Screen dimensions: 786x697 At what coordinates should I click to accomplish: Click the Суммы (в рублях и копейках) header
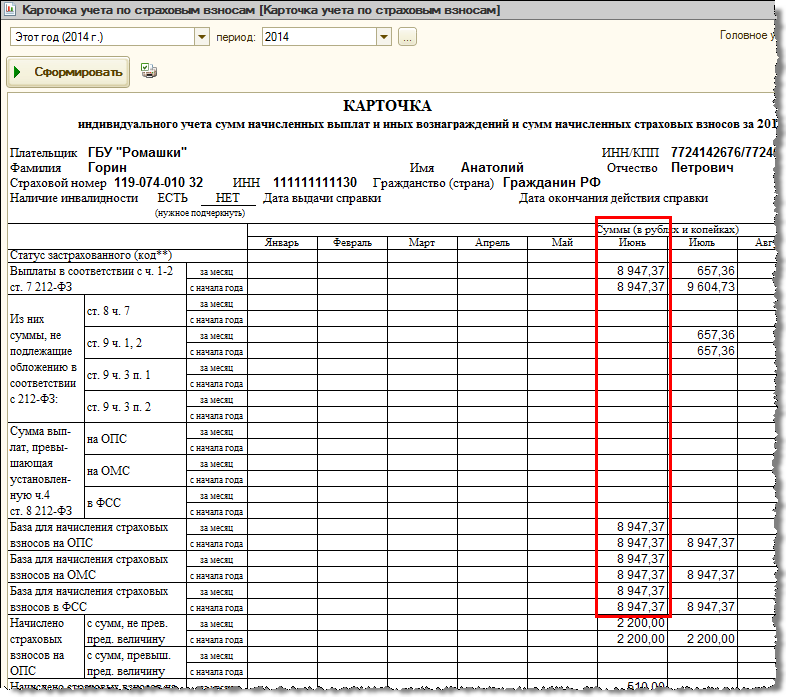pyautogui.click(x=667, y=230)
